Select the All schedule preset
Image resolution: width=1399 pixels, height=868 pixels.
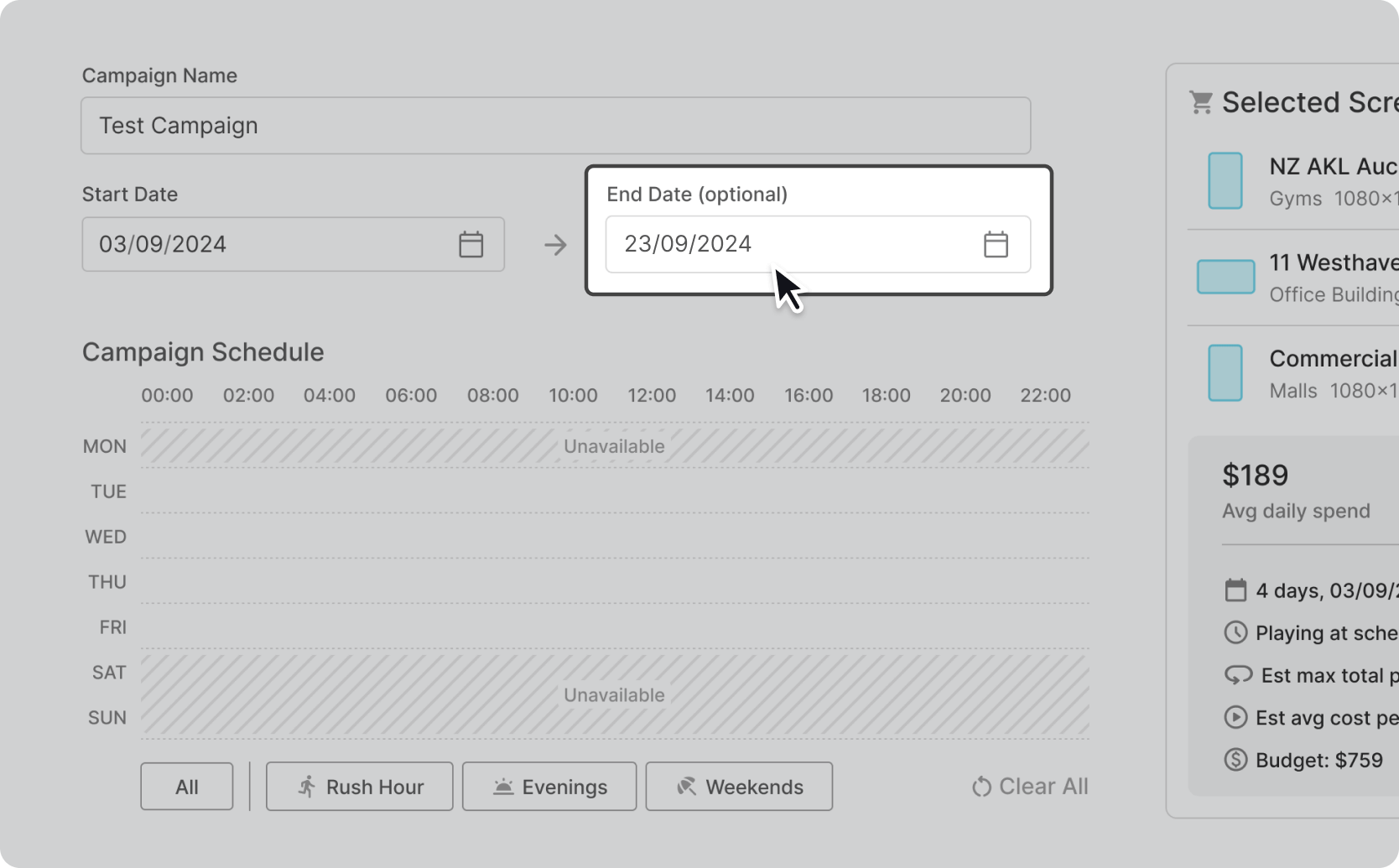point(186,787)
